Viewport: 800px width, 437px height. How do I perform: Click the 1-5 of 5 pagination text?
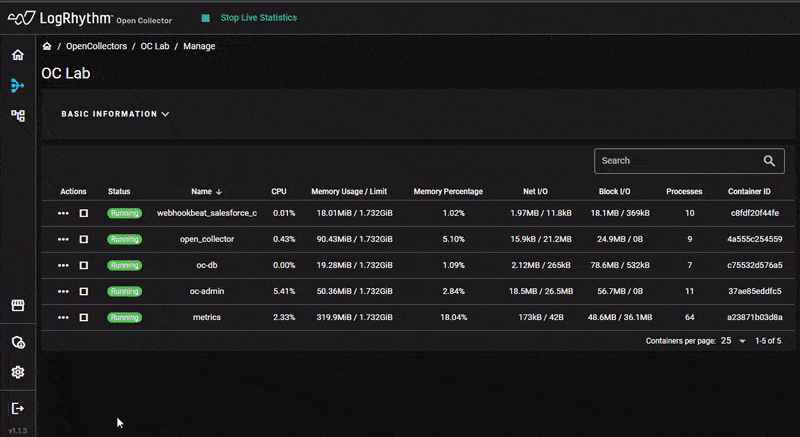768,341
